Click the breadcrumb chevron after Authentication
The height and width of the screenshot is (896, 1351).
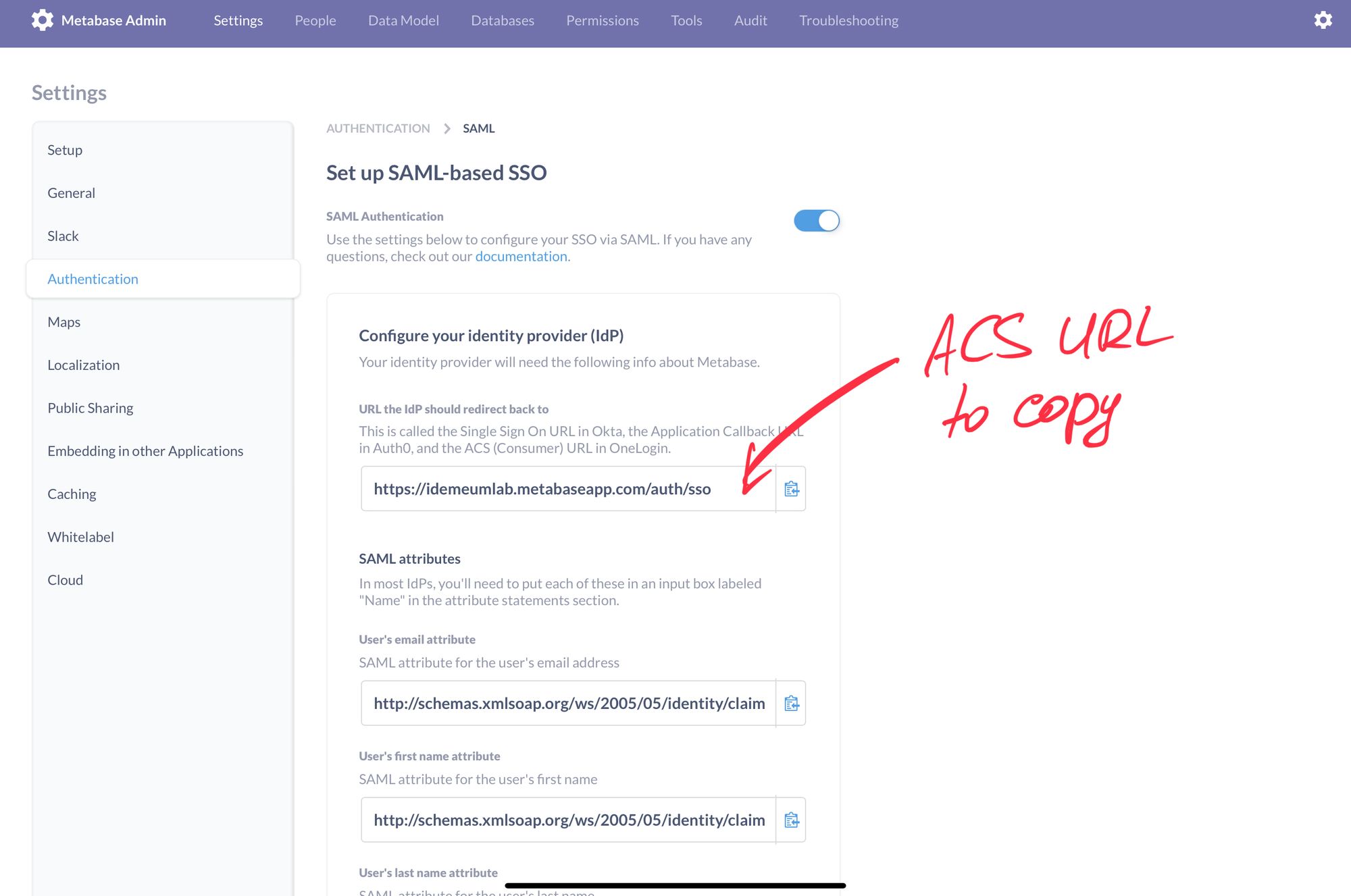point(447,128)
